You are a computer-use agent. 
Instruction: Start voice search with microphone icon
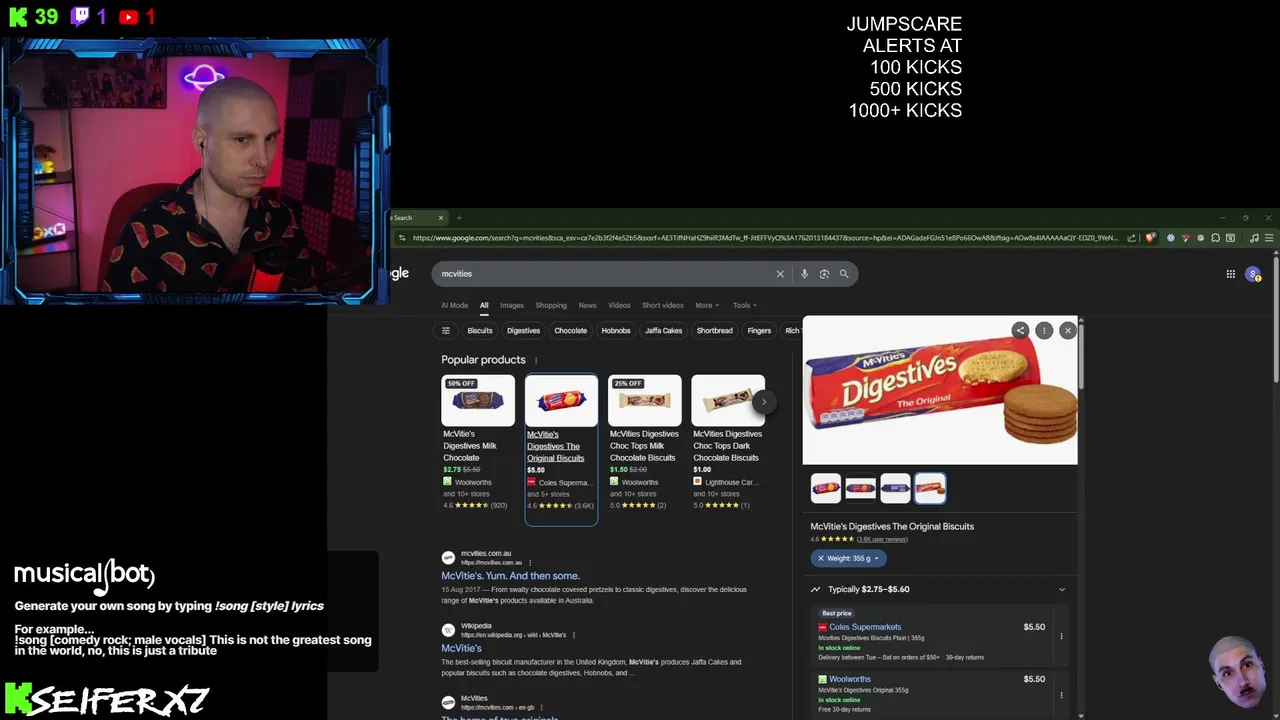click(804, 274)
